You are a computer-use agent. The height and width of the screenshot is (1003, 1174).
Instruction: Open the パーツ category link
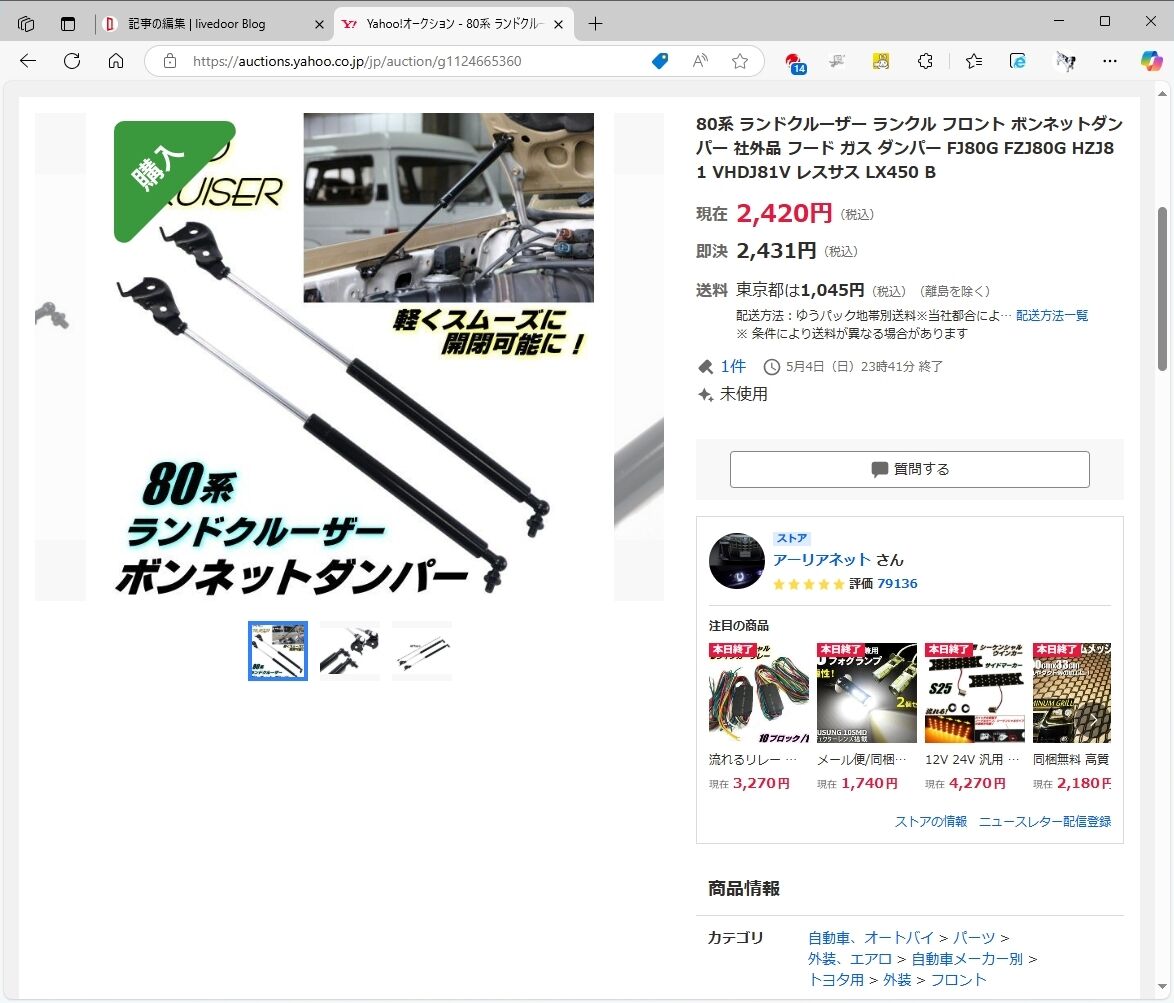(974, 938)
